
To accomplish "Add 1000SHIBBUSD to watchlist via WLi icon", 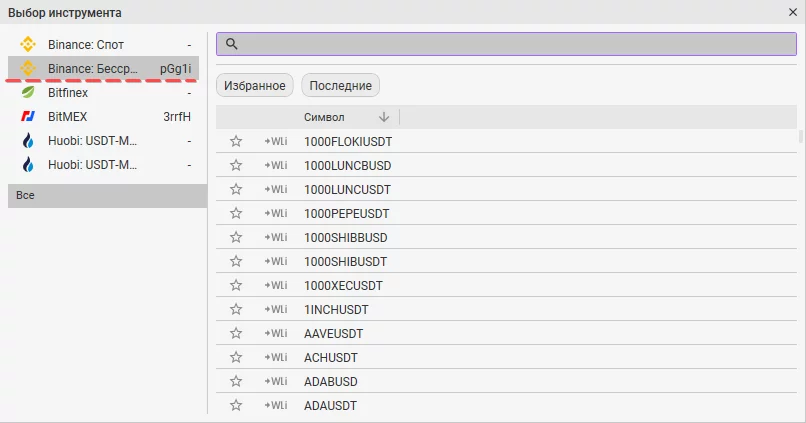I will click(276, 237).
